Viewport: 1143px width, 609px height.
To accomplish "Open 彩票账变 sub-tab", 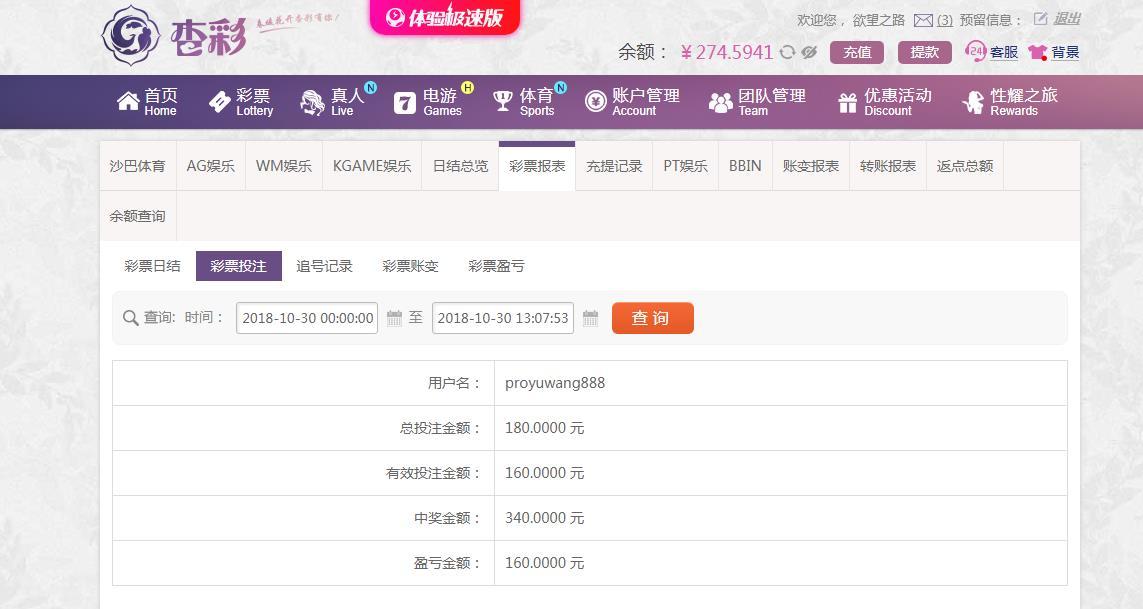I will pos(410,266).
